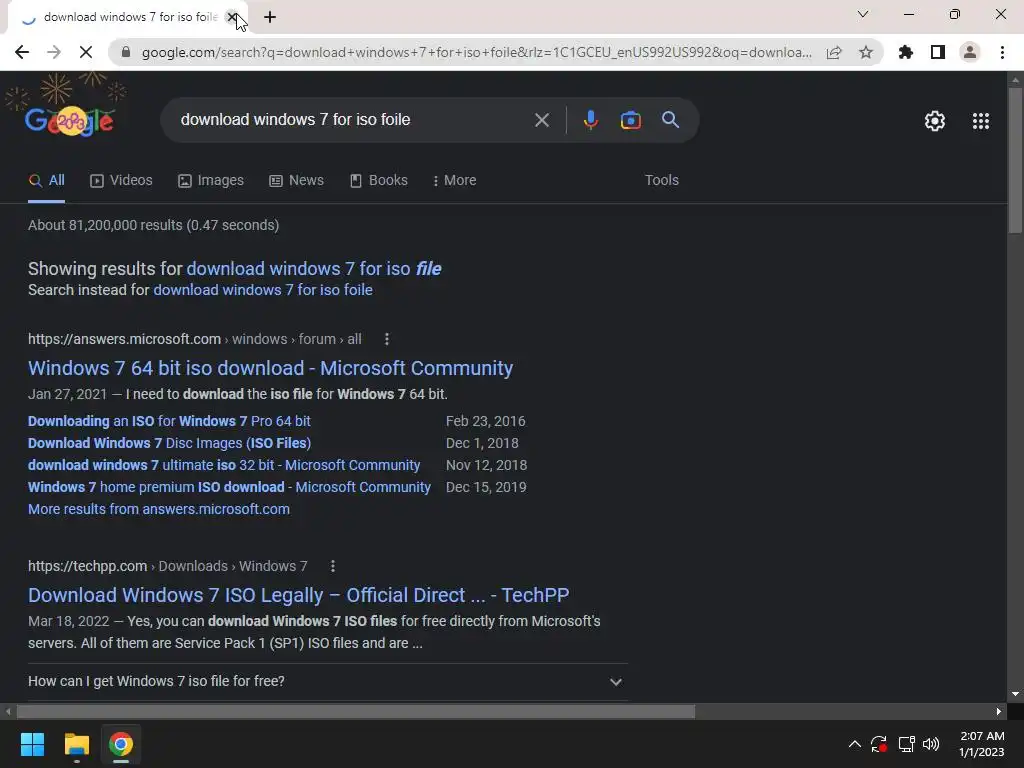Open network status tray icon
The width and height of the screenshot is (1024, 768).
tap(906, 744)
